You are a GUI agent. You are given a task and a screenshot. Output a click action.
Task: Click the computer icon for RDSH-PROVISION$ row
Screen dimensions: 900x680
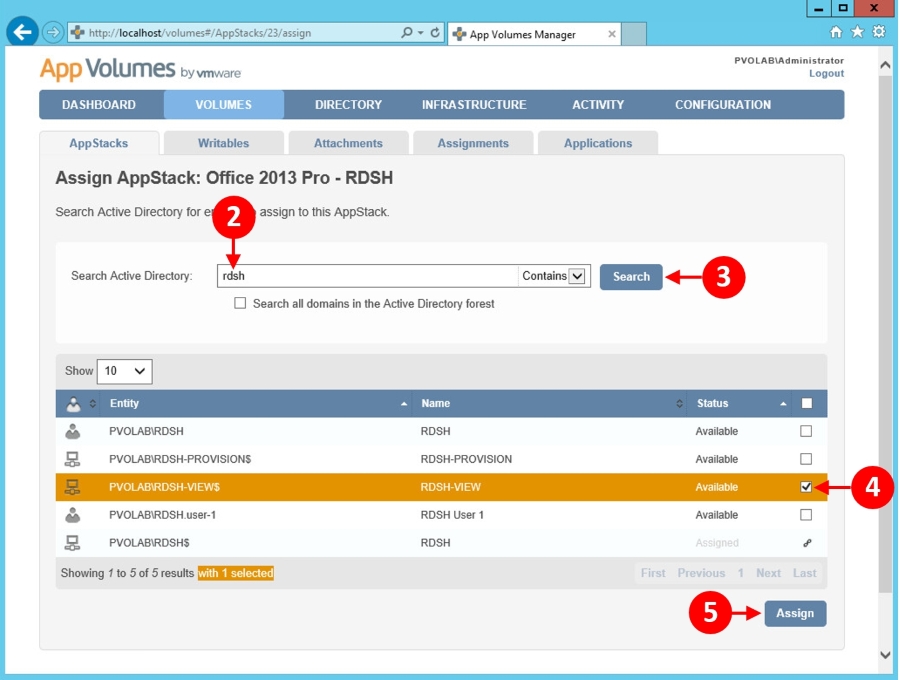pos(72,459)
